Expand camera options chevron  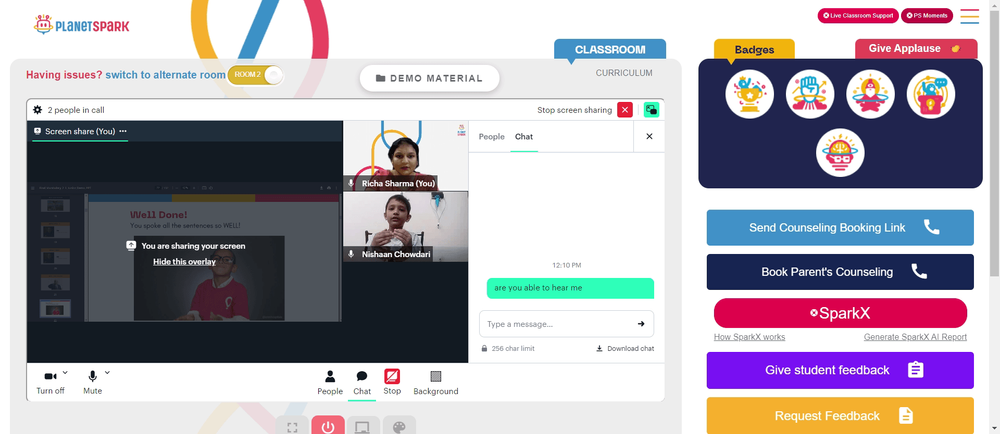point(65,373)
